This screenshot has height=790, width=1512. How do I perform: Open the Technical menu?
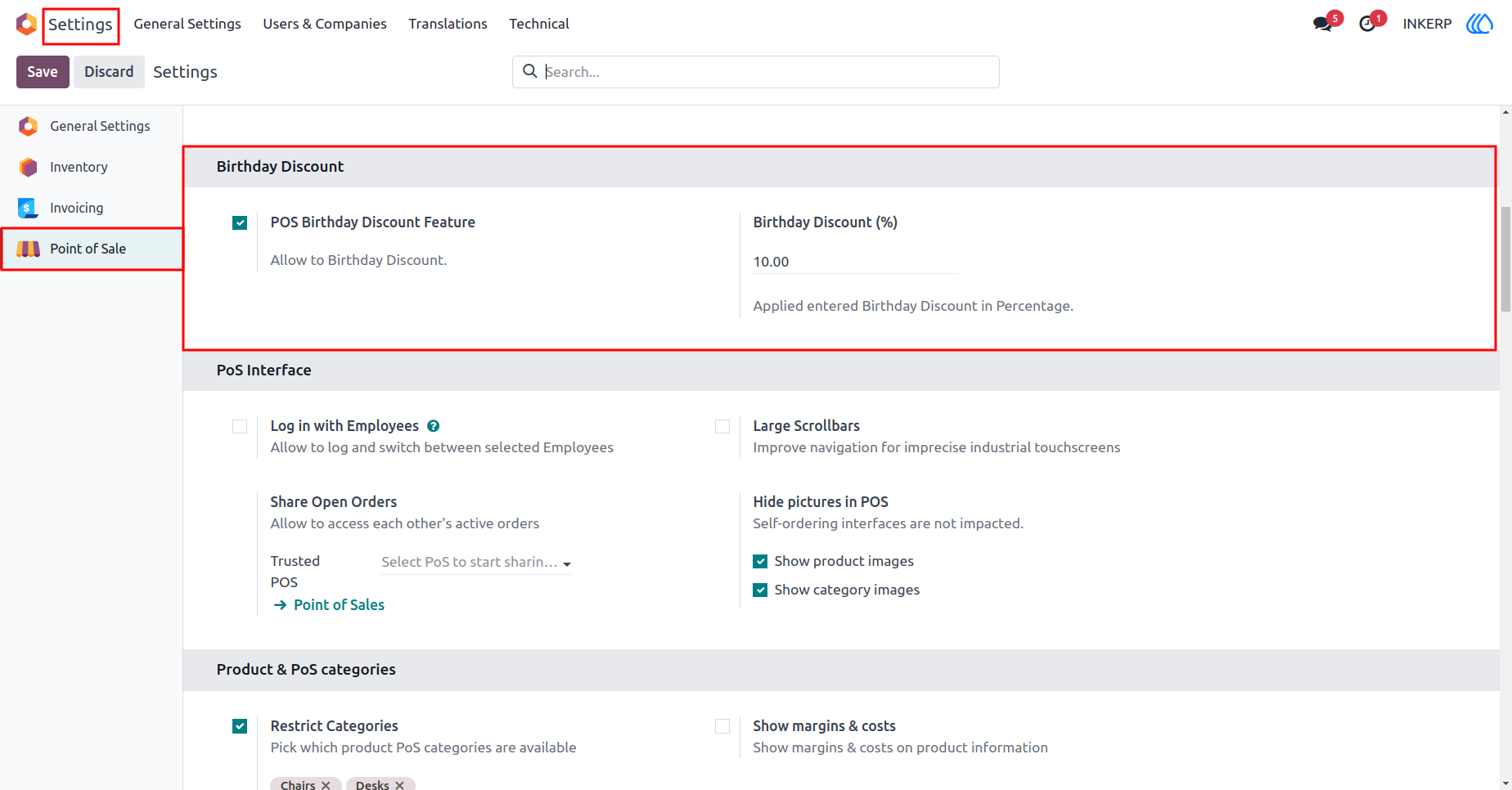point(539,24)
